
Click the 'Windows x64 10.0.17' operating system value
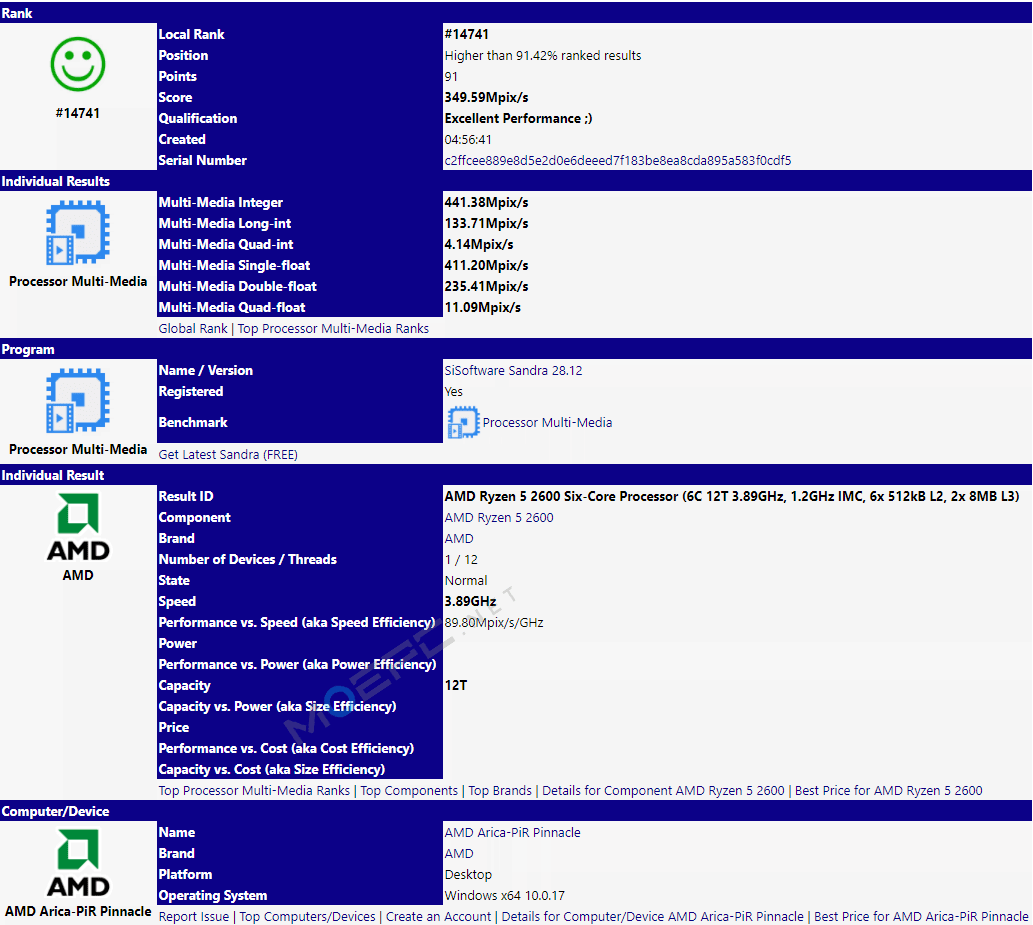point(504,895)
